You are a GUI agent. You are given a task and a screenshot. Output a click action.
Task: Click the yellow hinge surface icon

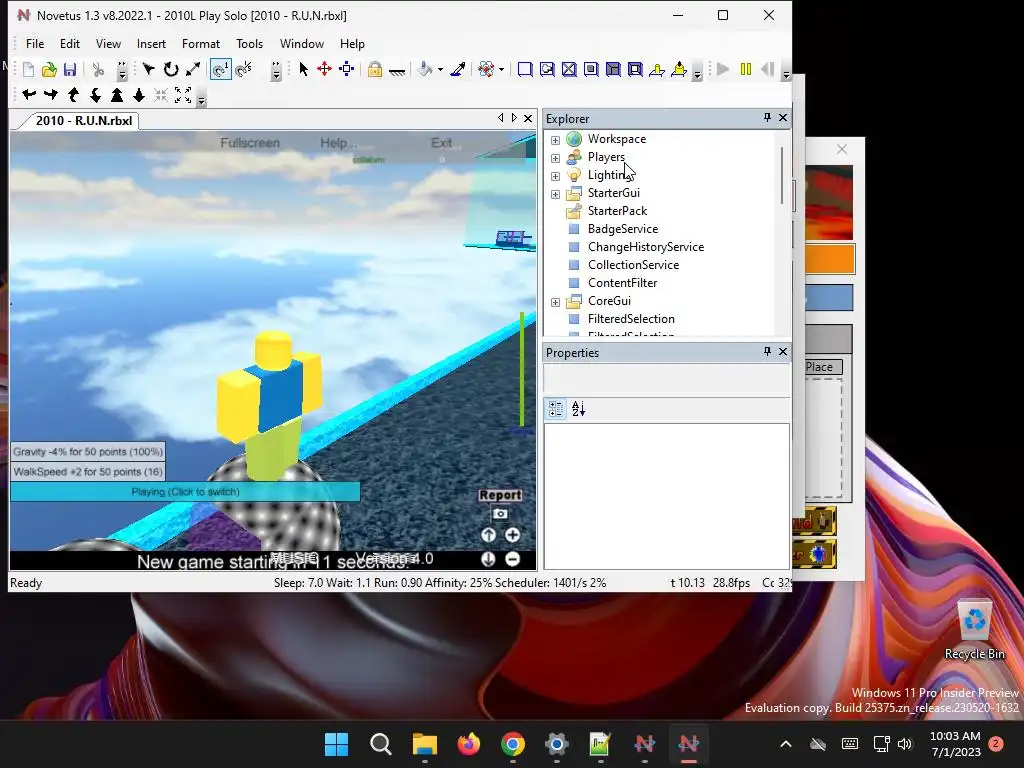[x=657, y=69]
